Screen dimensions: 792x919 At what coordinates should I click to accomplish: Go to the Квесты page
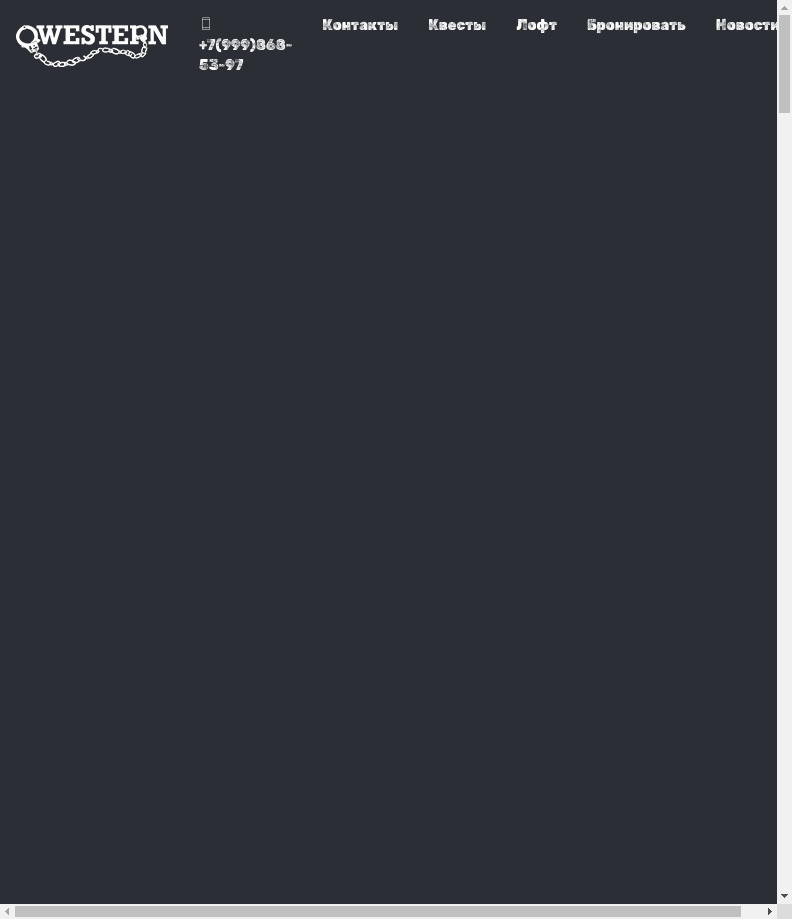pos(457,25)
